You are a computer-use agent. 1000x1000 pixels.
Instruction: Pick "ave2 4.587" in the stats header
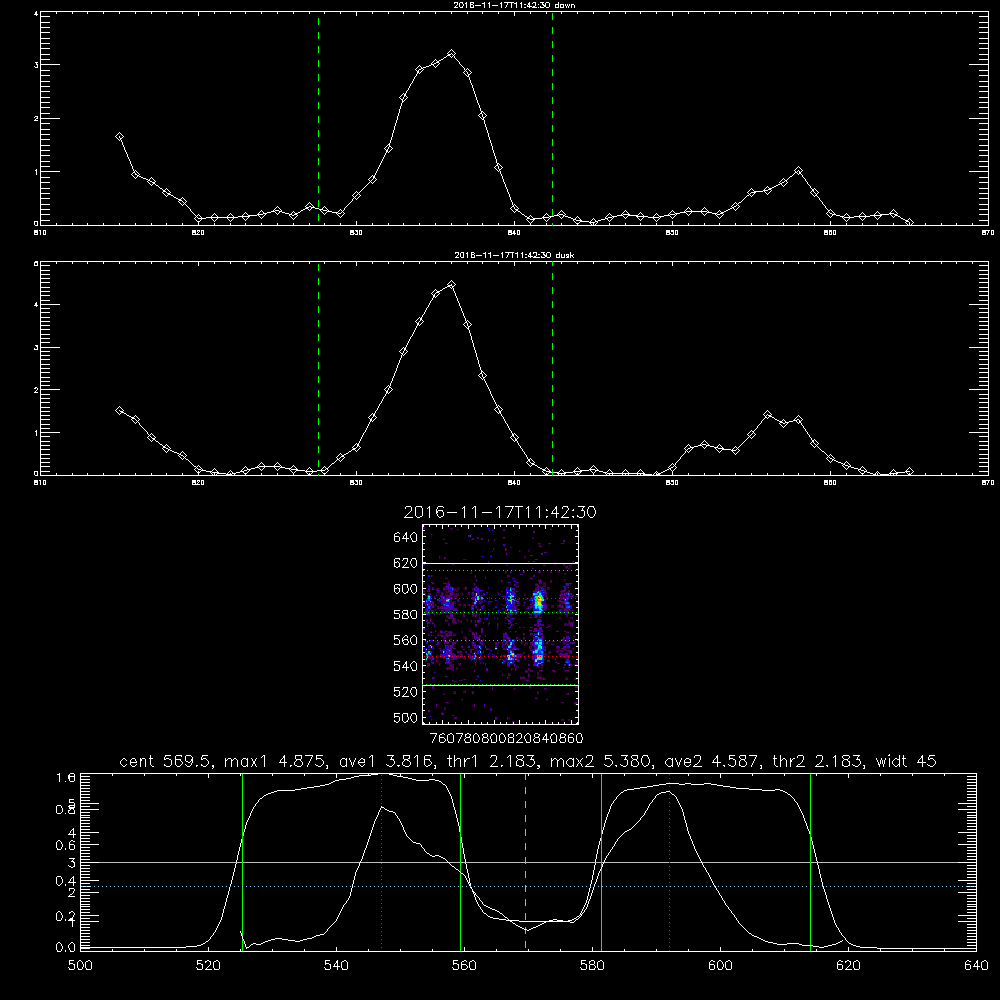(709, 761)
